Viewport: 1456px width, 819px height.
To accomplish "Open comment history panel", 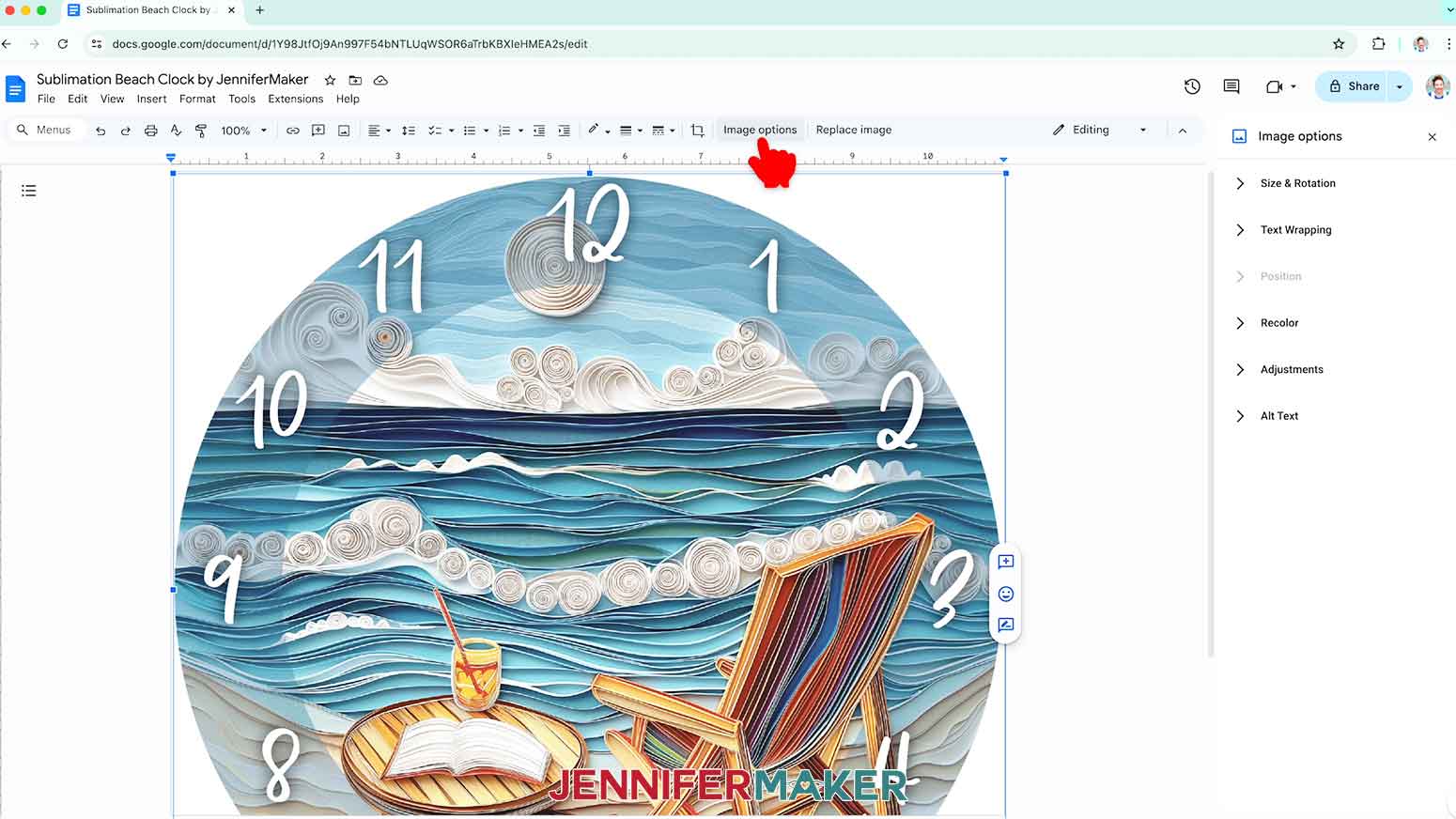I will click(1231, 86).
